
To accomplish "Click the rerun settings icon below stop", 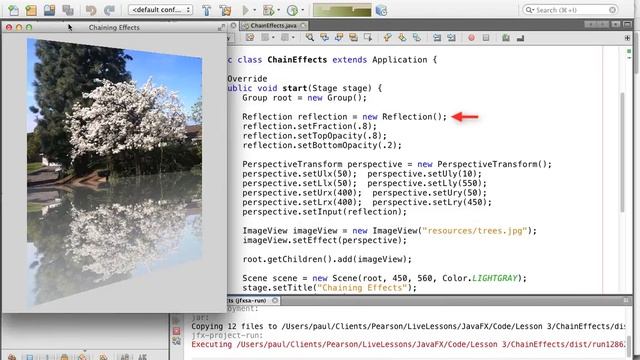I will pos(176,341).
